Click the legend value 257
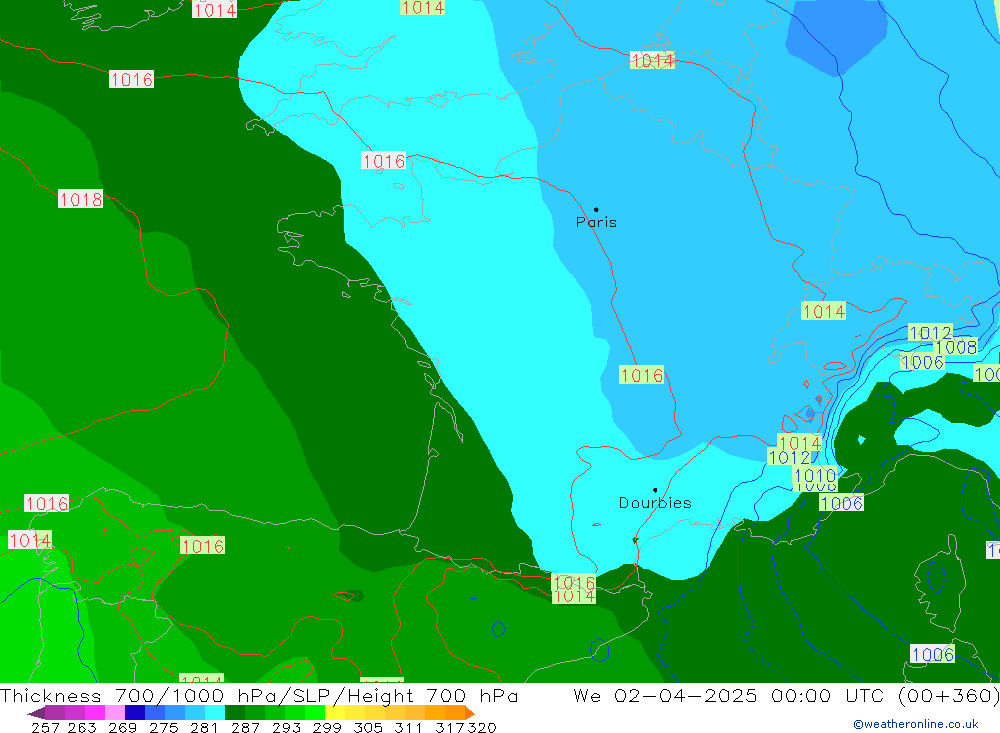Screen dimensions: 1000x733 pos(45,728)
